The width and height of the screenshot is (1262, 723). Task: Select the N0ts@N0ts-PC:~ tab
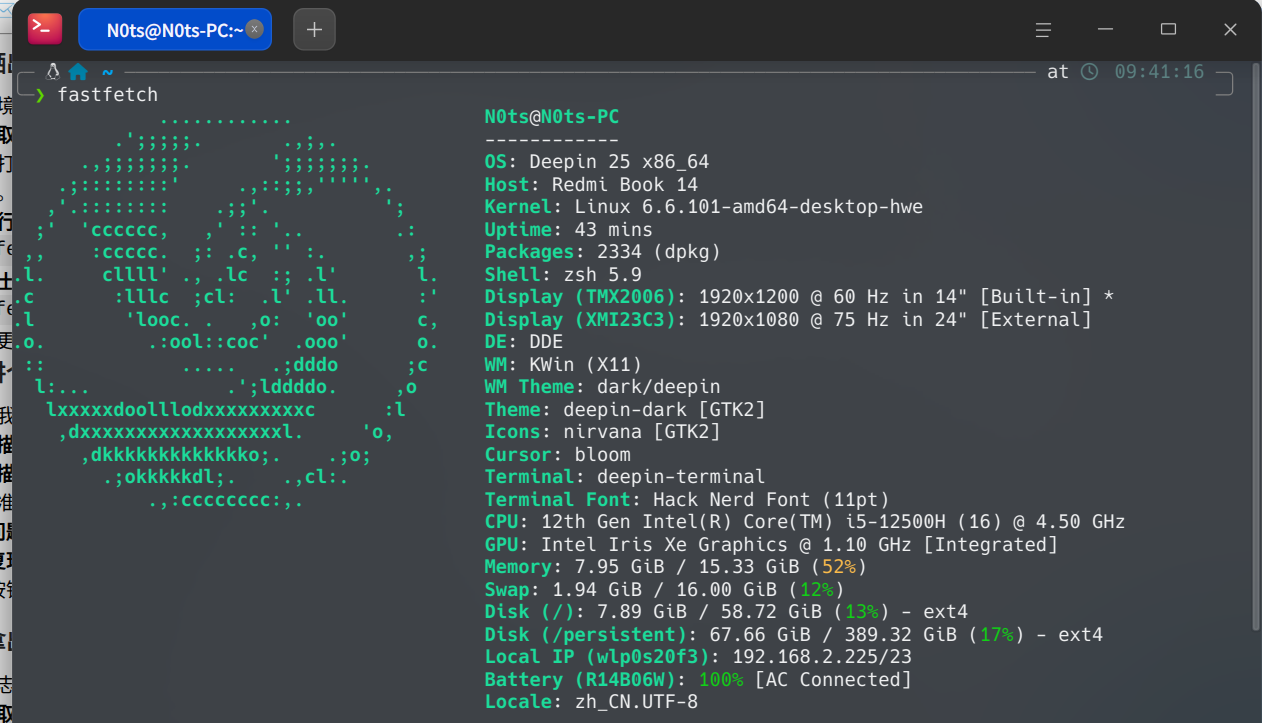(175, 30)
